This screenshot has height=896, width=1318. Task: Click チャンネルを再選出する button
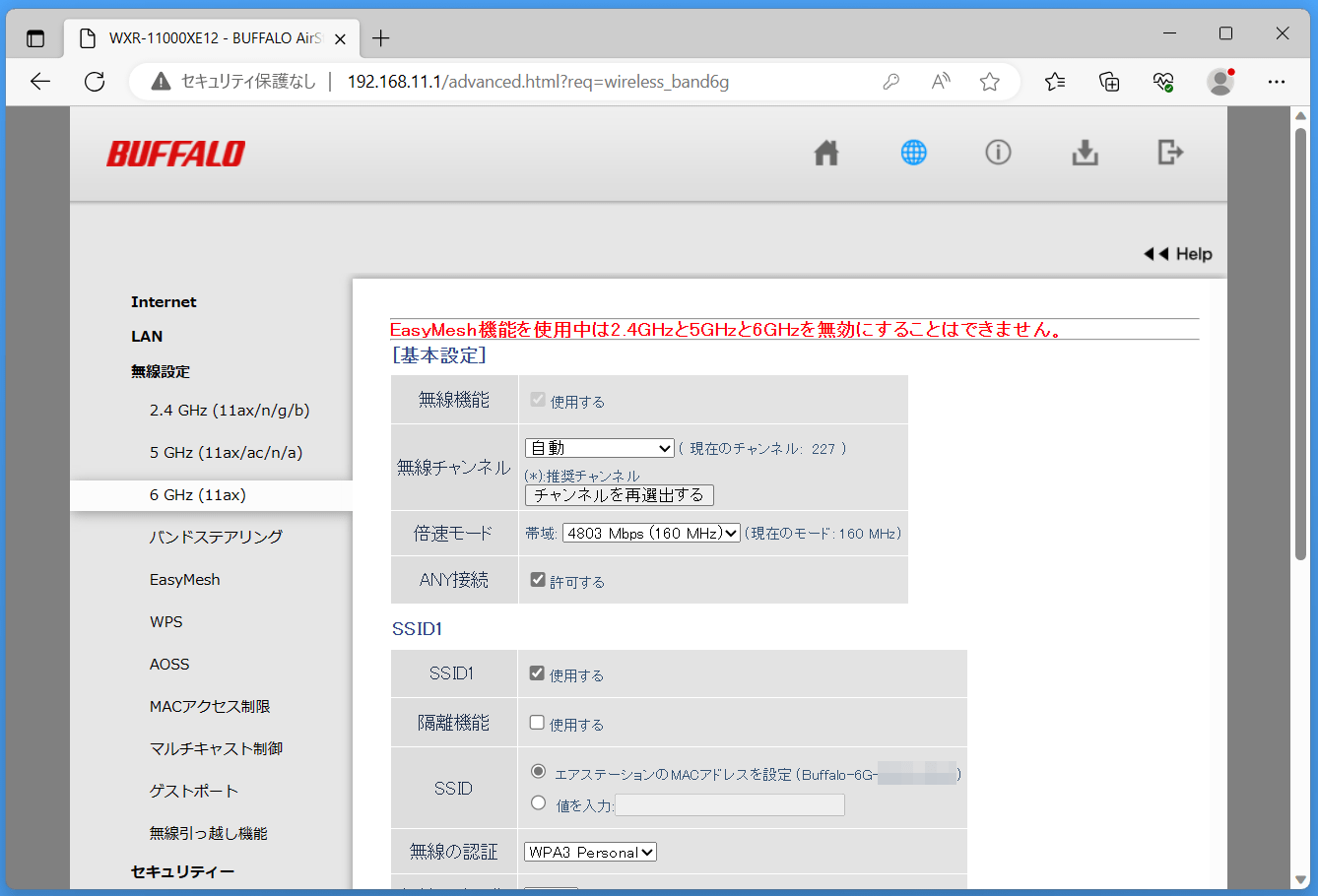coord(619,495)
